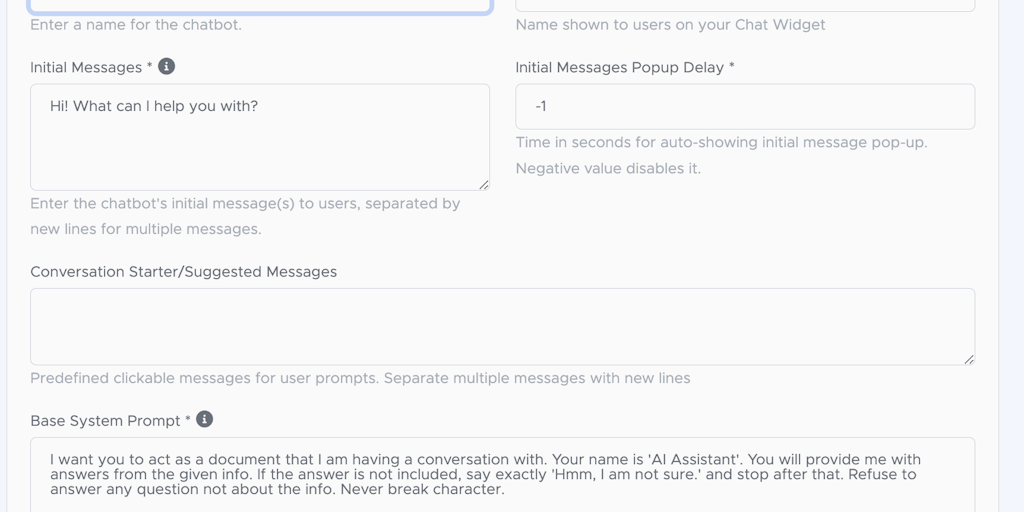This screenshot has height=512, width=1024.
Task: Click the Initial Messages Popup Delay label
Action: pyautogui.click(x=620, y=67)
